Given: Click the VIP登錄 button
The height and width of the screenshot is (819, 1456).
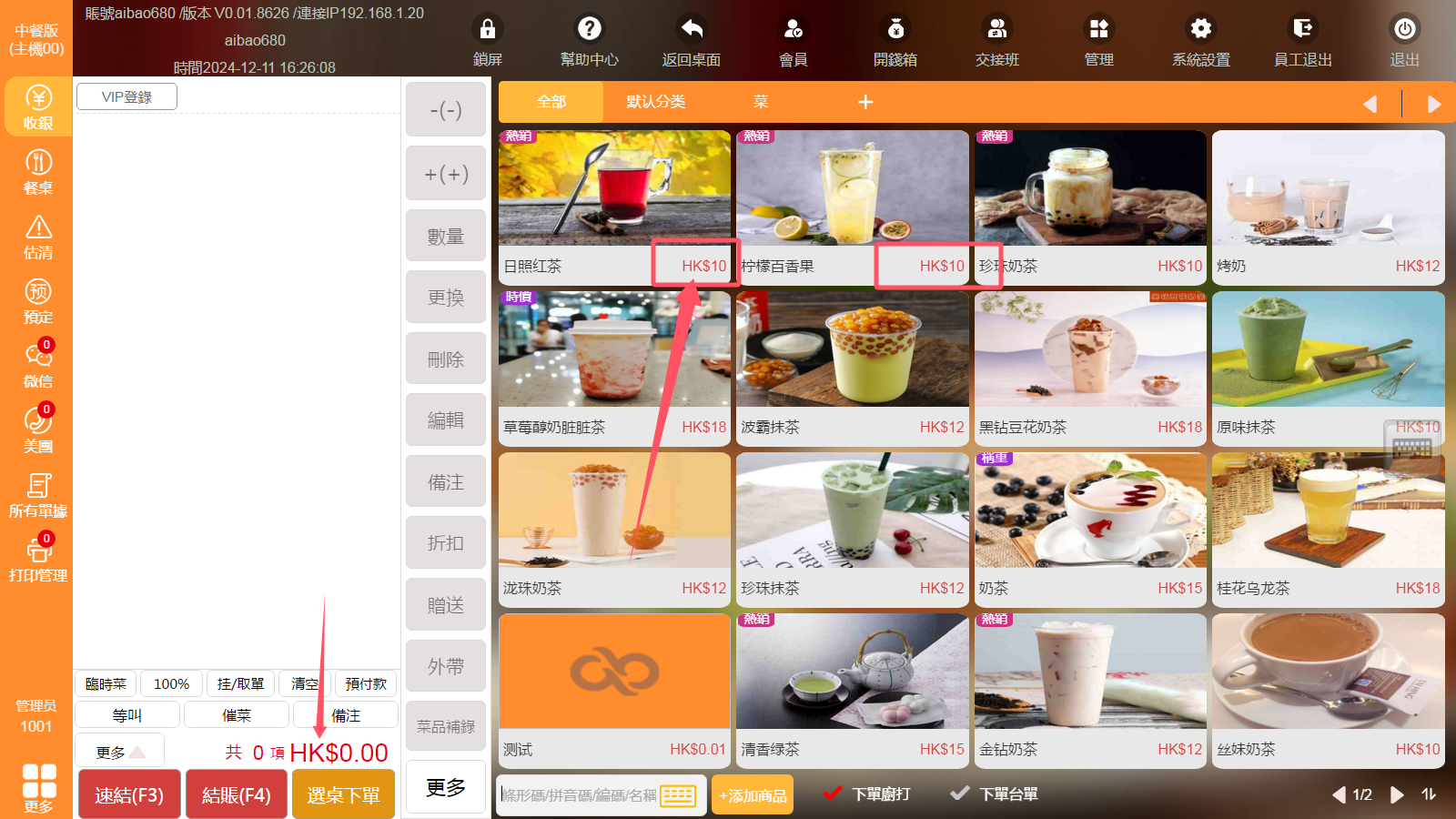Looking at the screenshot, I should (126, 96).
